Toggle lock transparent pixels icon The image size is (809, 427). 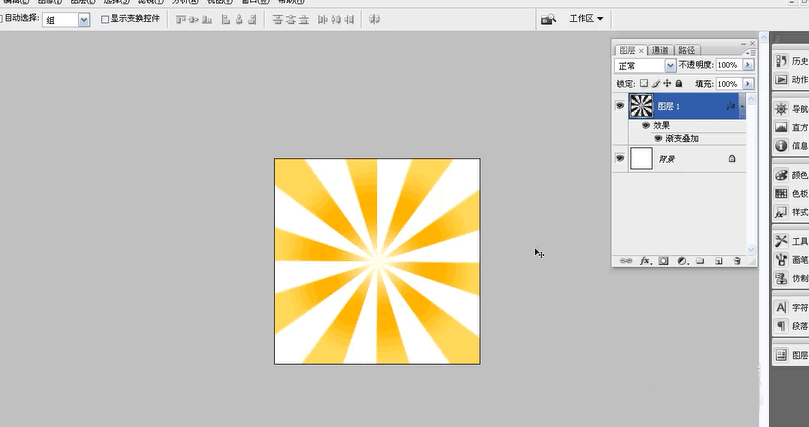[x=644, y=83]
